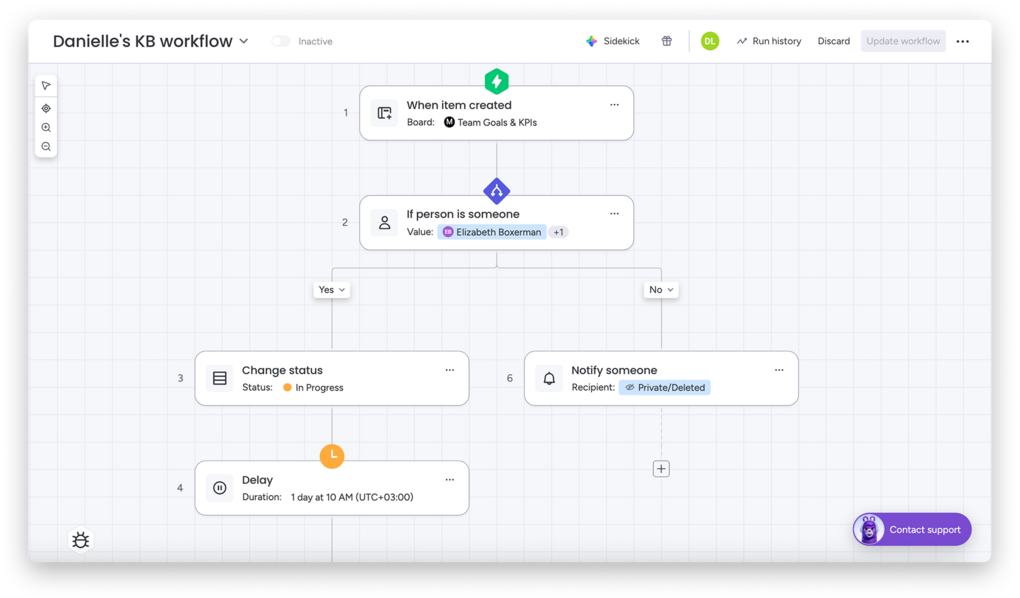Zoom out of the workflow canvas

point(46,146)
